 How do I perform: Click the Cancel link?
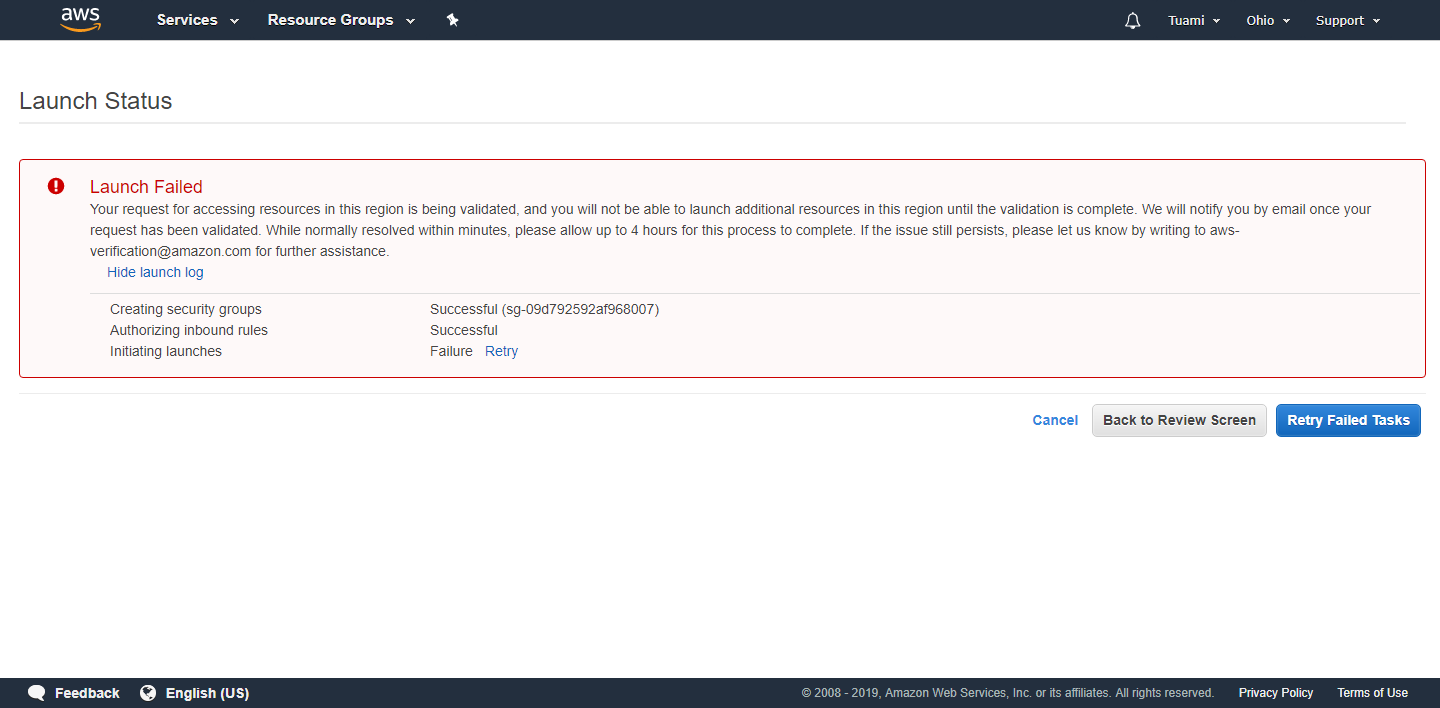[x=1054, y=420]
